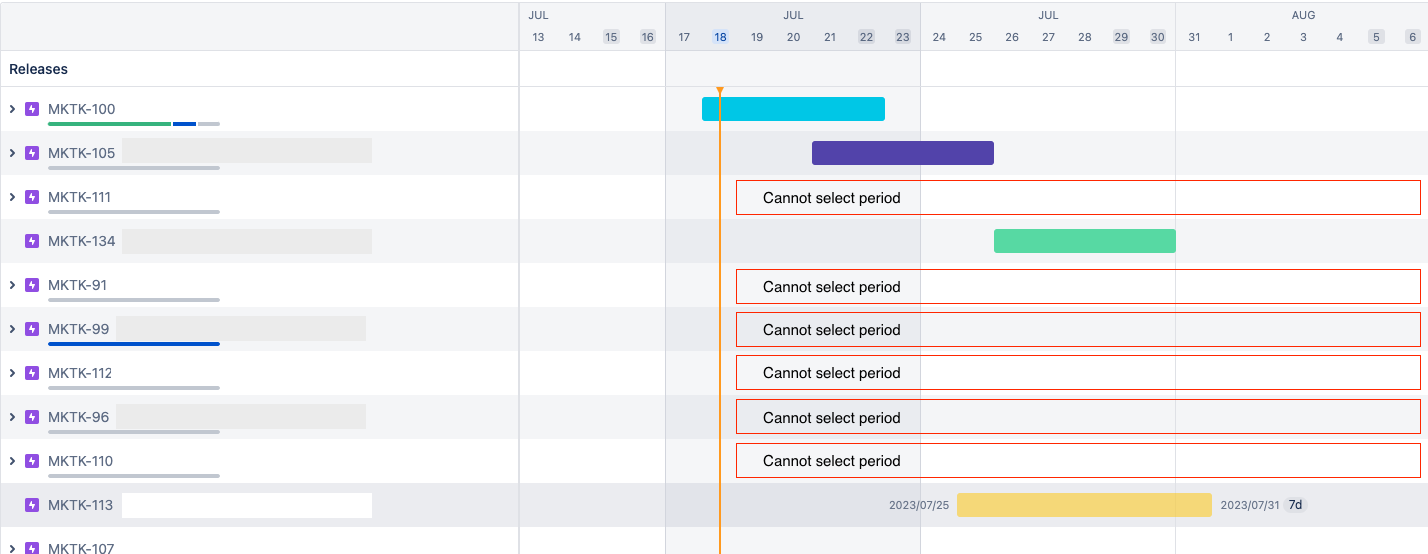This screenshot has width=1428, height=554.
Task: Expand the MKTK-111 row
Action: [x=12, y=197]
